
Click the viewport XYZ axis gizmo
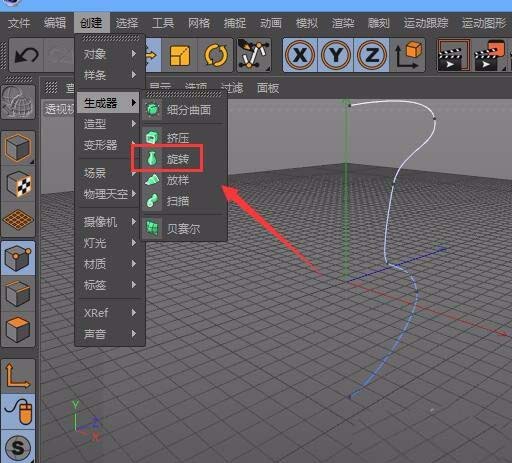pyautogui.click(x=85, y=421)
